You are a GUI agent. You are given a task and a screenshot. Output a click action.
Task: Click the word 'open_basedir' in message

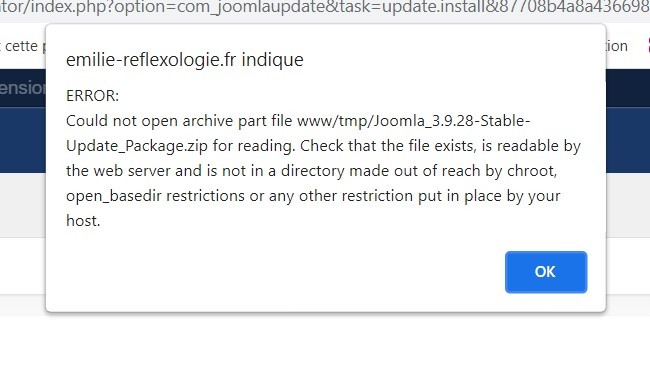[x=114, y=196]
